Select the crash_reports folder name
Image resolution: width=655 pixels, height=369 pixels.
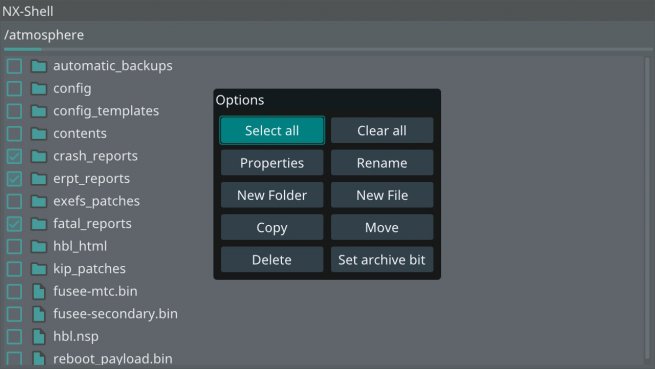tap(95, 156)
